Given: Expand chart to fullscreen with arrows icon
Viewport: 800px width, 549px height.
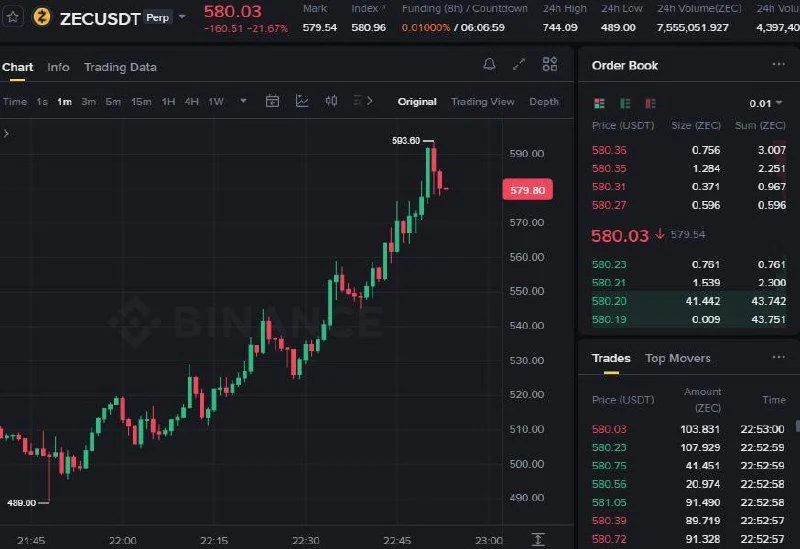Looking at the screenshot, I should point(519,64).
